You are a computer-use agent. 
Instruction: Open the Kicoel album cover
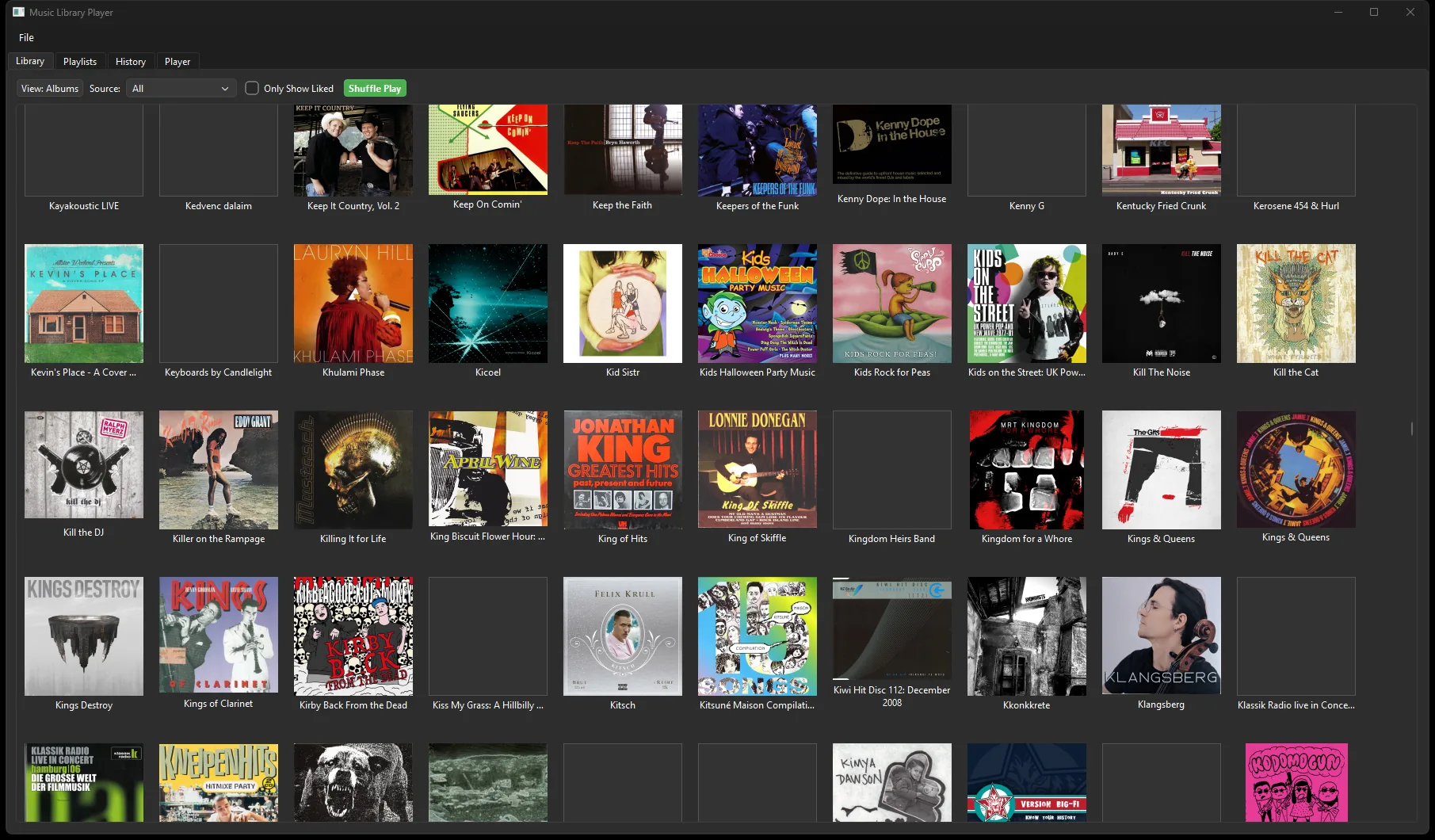(488, 304)
